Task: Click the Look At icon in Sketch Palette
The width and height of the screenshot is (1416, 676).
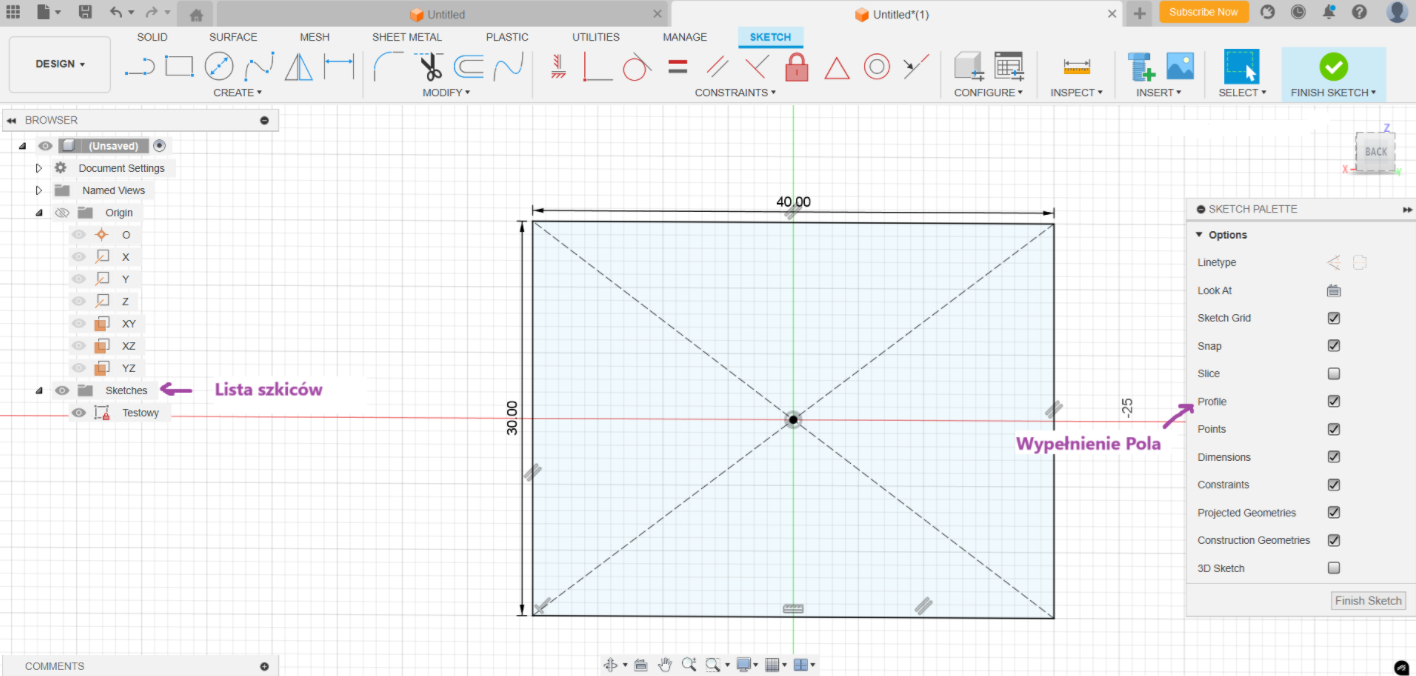Action: (1333, 291)
